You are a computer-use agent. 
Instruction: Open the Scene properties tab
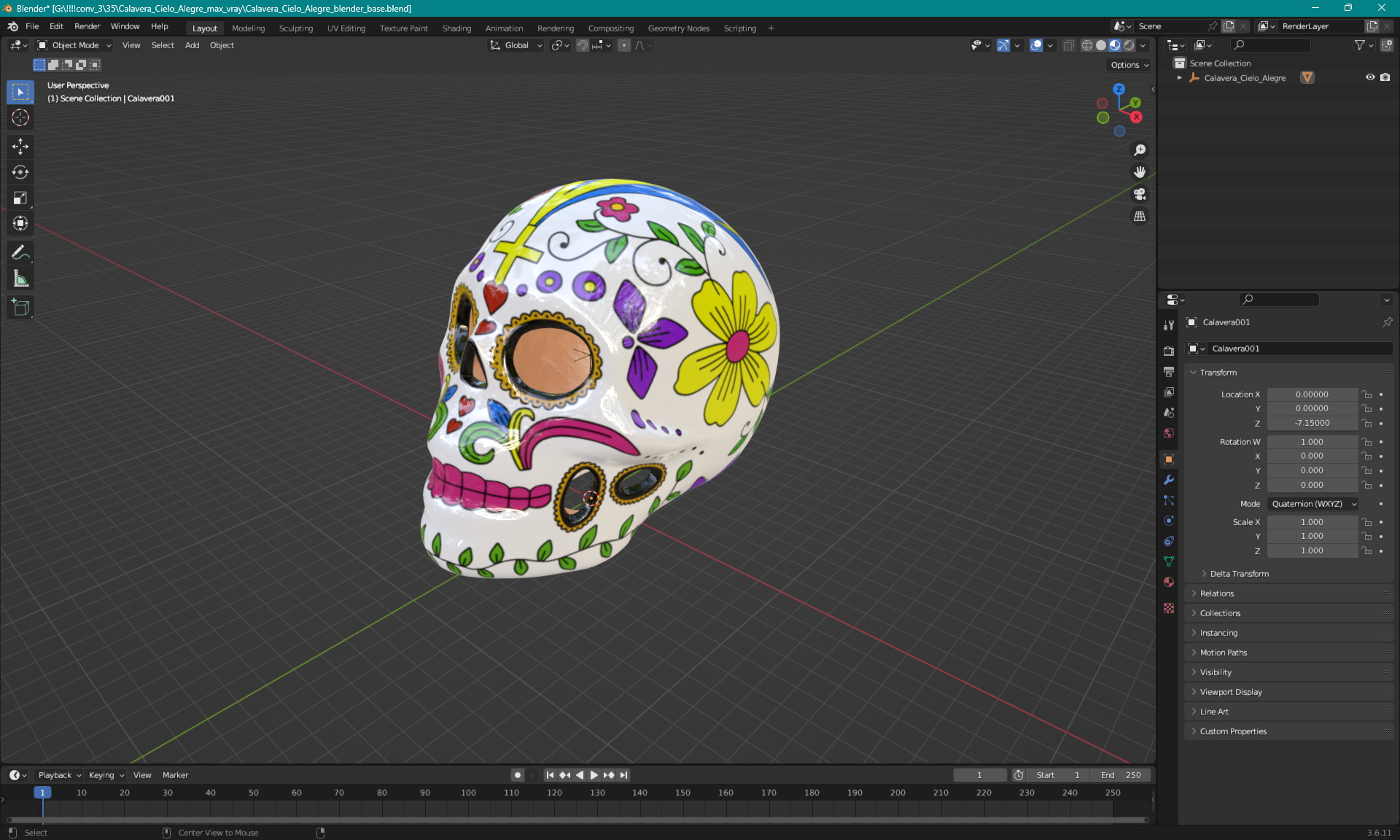(x=1169, y=412)
